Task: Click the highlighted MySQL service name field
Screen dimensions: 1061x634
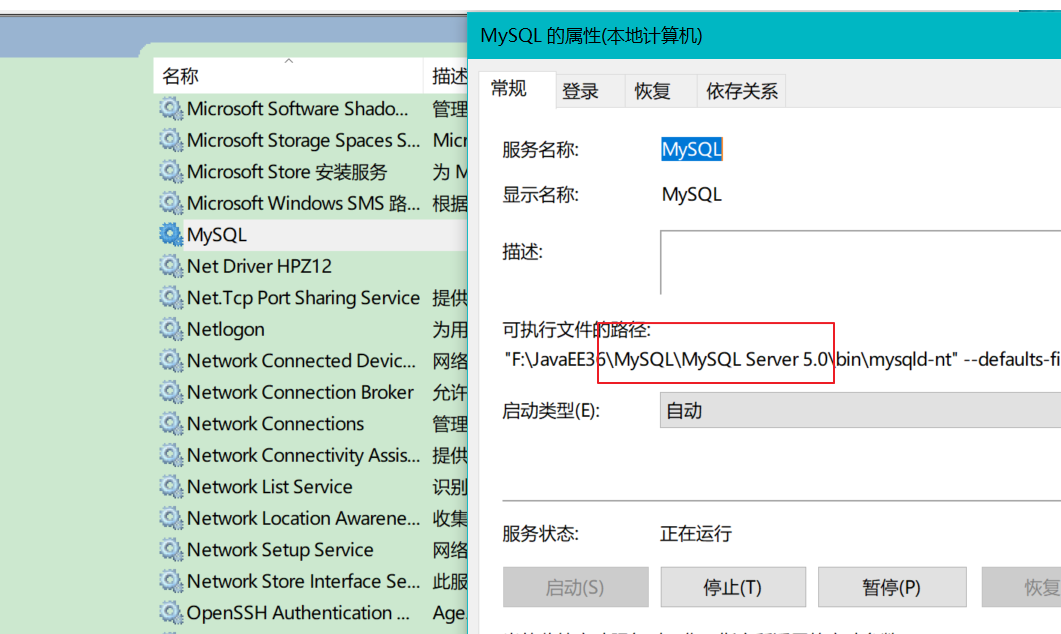Action: (692, 150)
